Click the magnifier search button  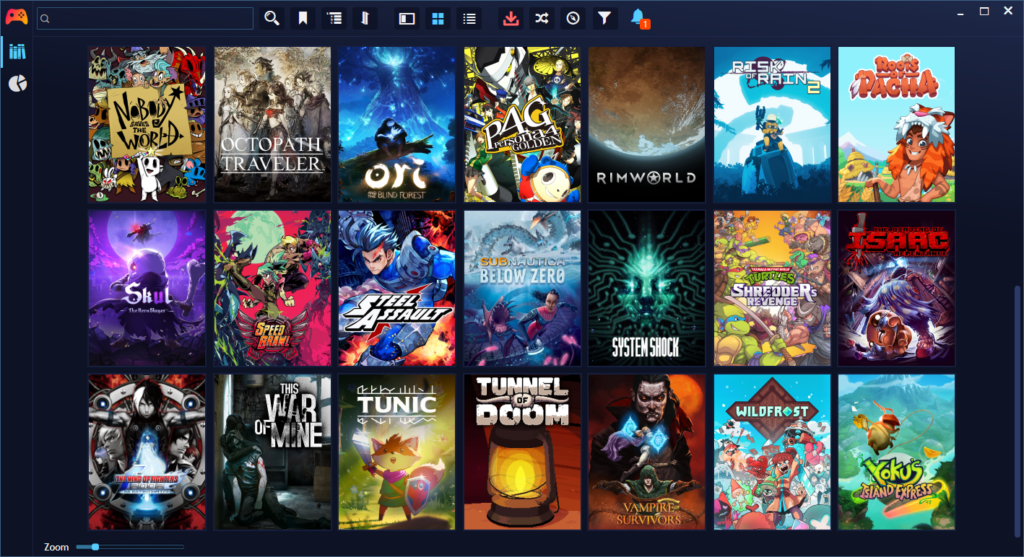(272, 18)
